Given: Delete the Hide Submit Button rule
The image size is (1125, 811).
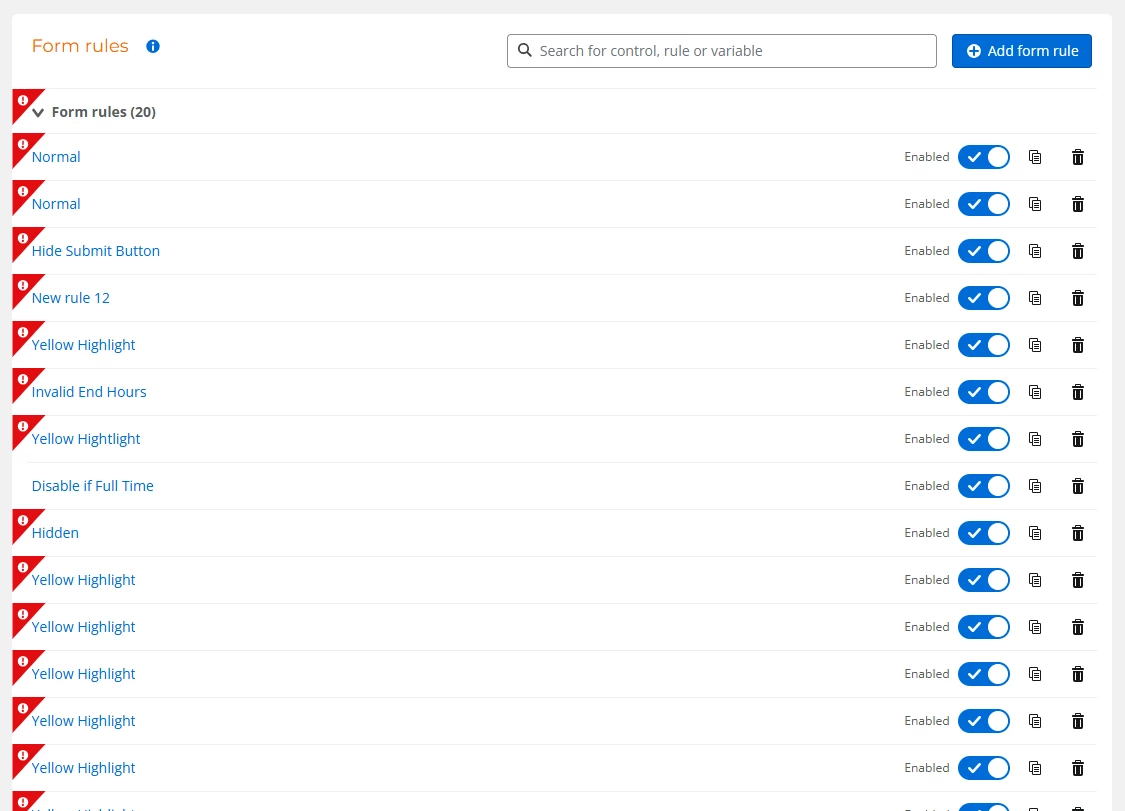Looking at the screenshot, I should tap(1078, 251).
